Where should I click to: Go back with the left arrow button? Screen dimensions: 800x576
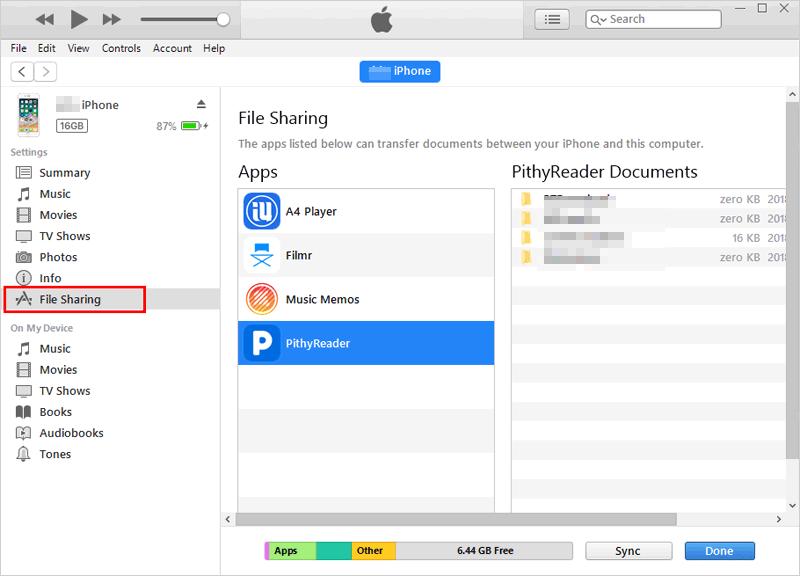[x=22, y=71]
